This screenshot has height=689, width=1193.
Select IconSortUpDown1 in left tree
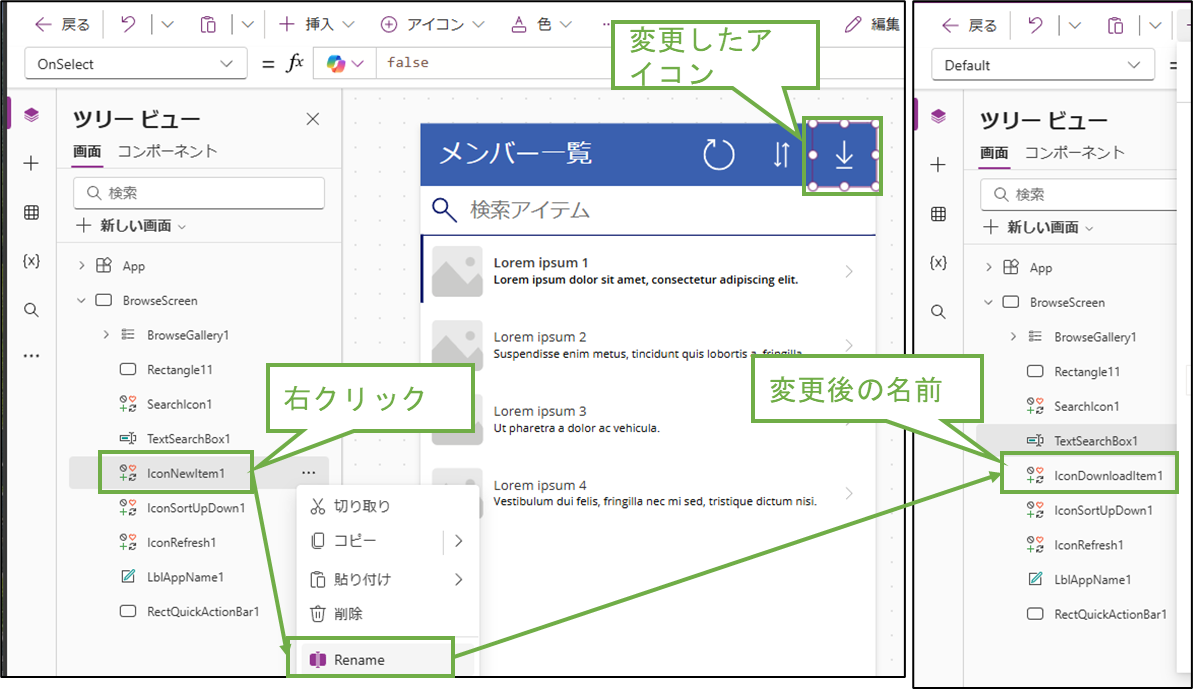(196, 508)
